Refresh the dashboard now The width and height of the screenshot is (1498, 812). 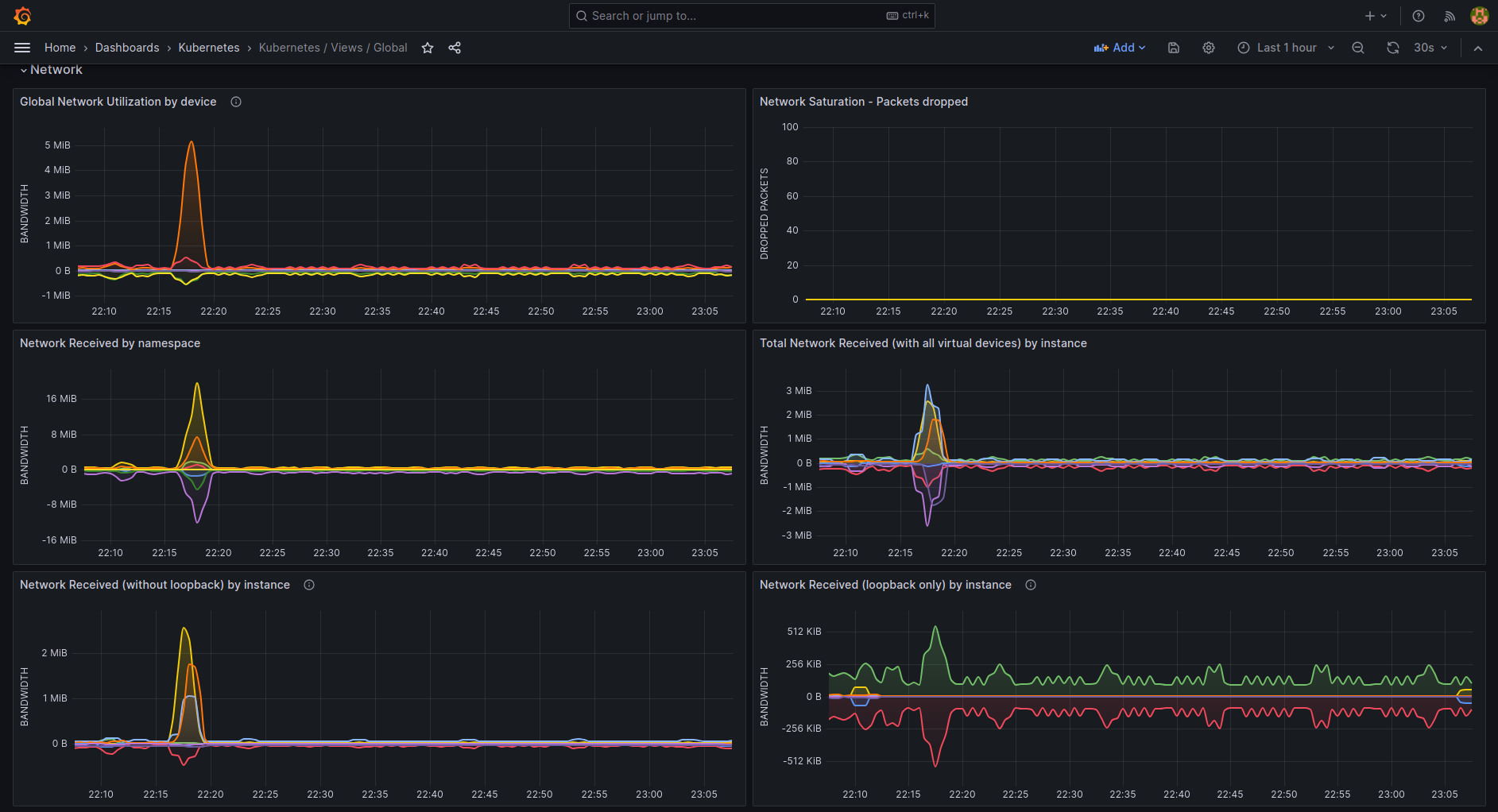(1393, 48)
